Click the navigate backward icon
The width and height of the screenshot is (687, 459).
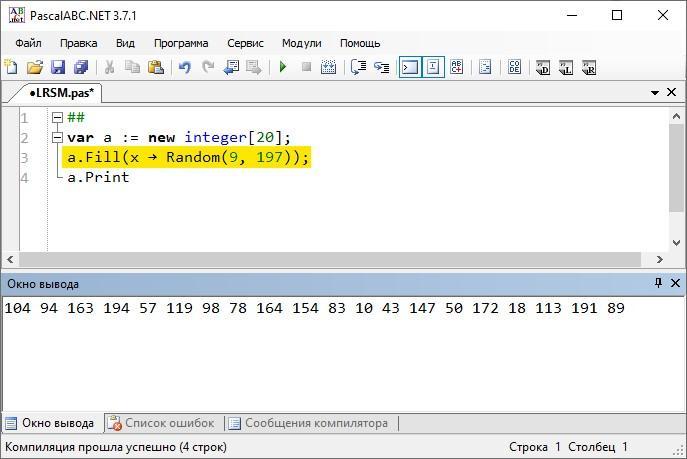[x=231, y=67]
